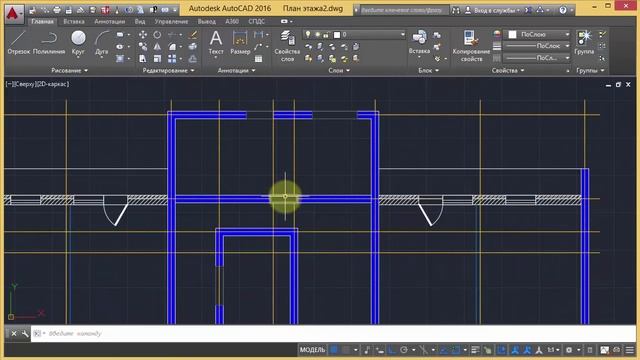Open the A360 ribbon tab

tap(232, 21)
